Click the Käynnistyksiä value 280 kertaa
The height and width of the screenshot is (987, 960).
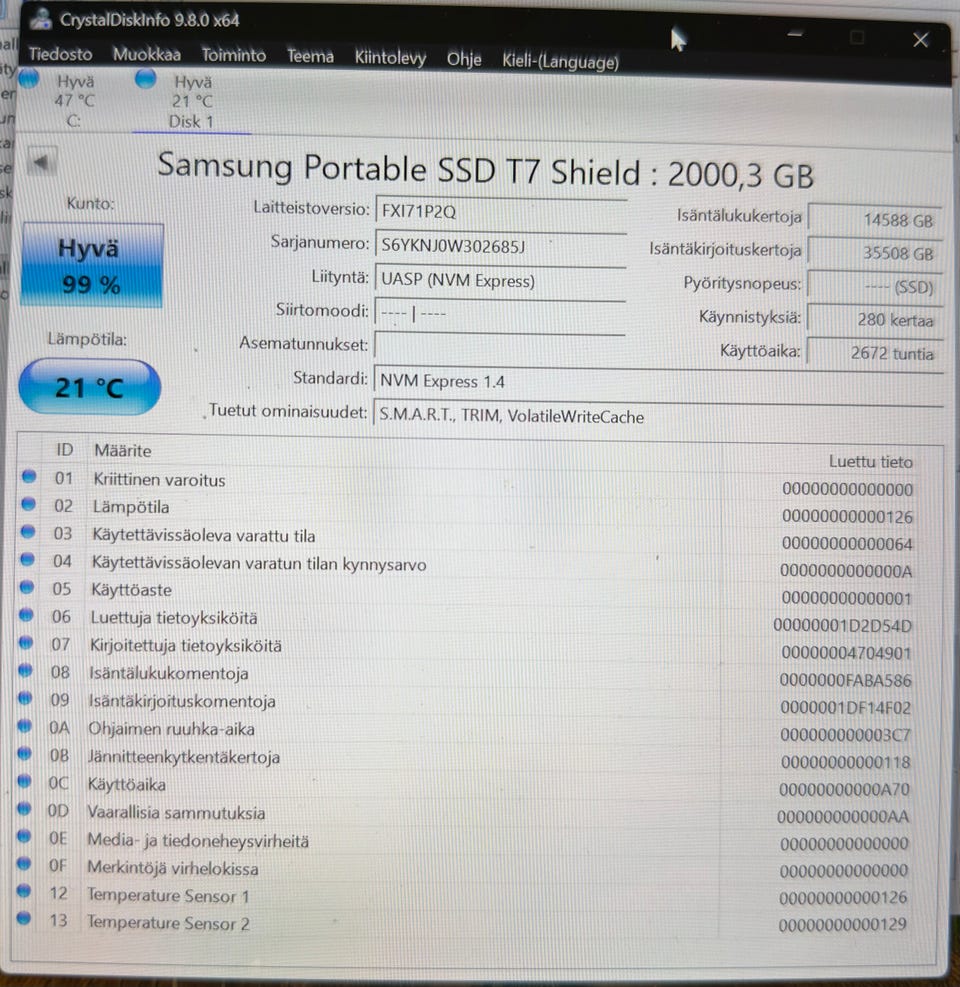(x=875, y=320)
